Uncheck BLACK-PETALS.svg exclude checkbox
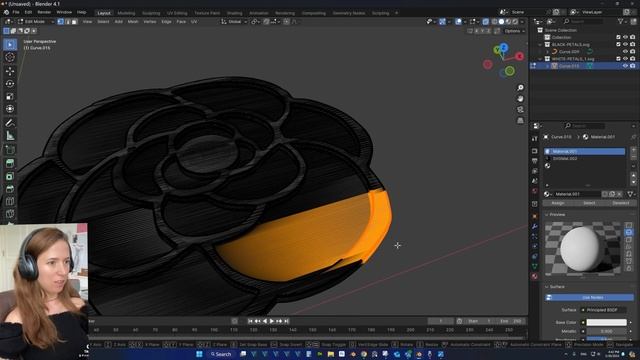 [618, 44]
